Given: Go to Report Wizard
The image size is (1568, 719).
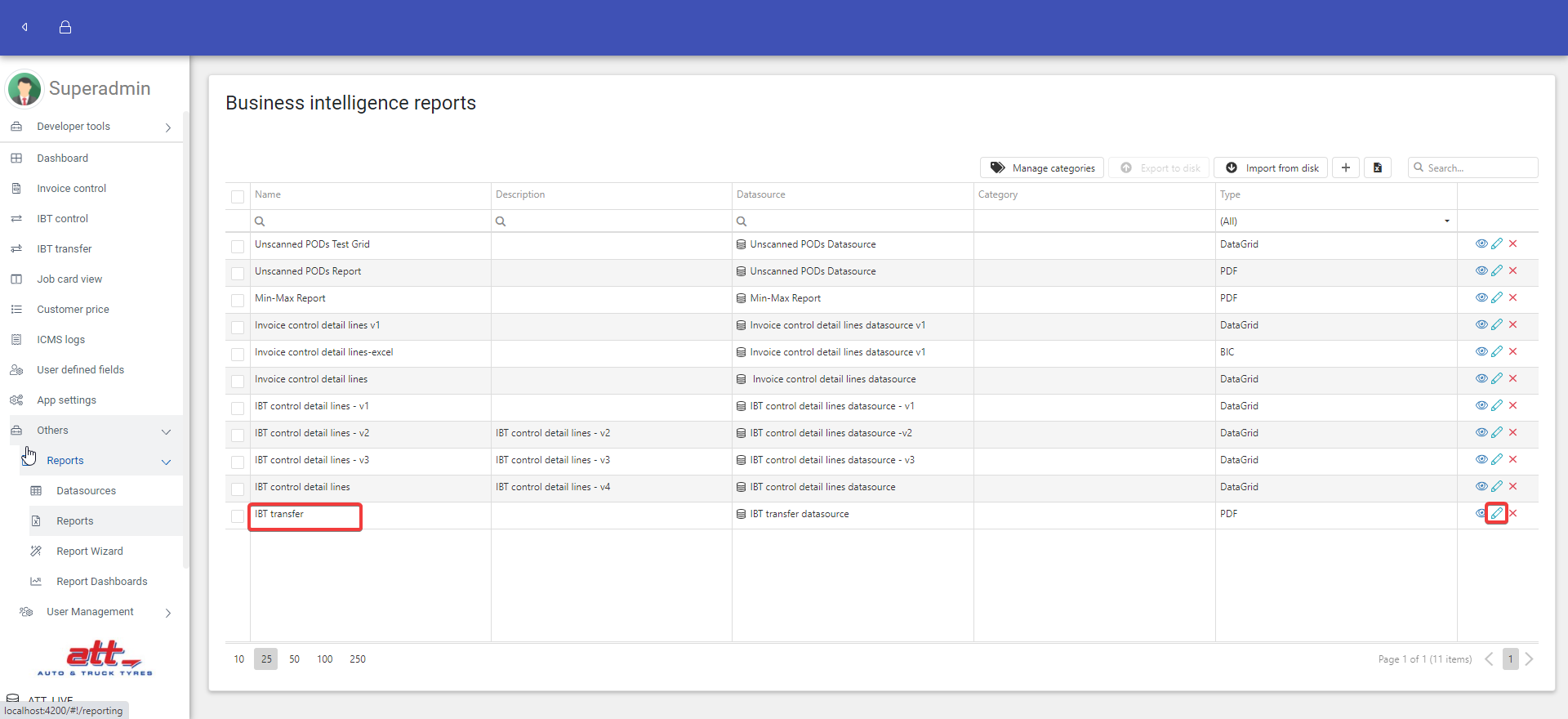Looking at the screenshot, I should (x=90, y=552).
